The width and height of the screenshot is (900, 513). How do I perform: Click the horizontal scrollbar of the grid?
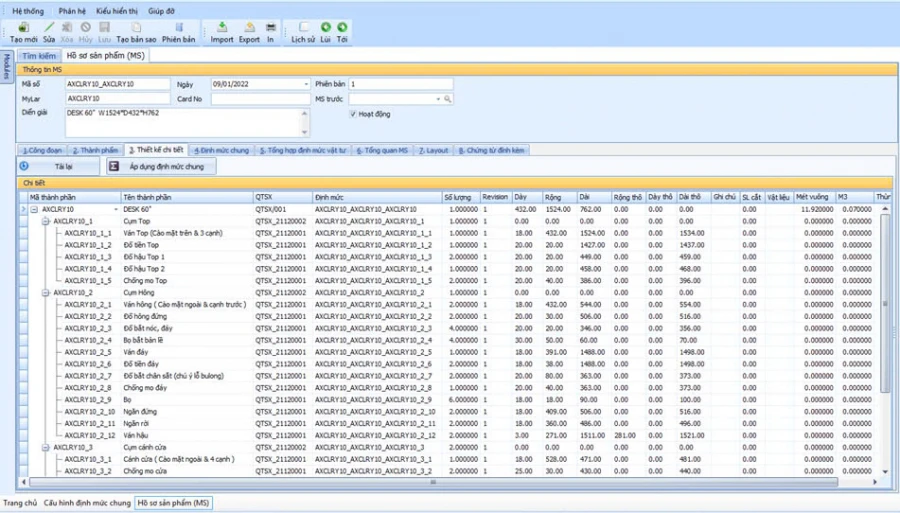[x=433, y=482]
